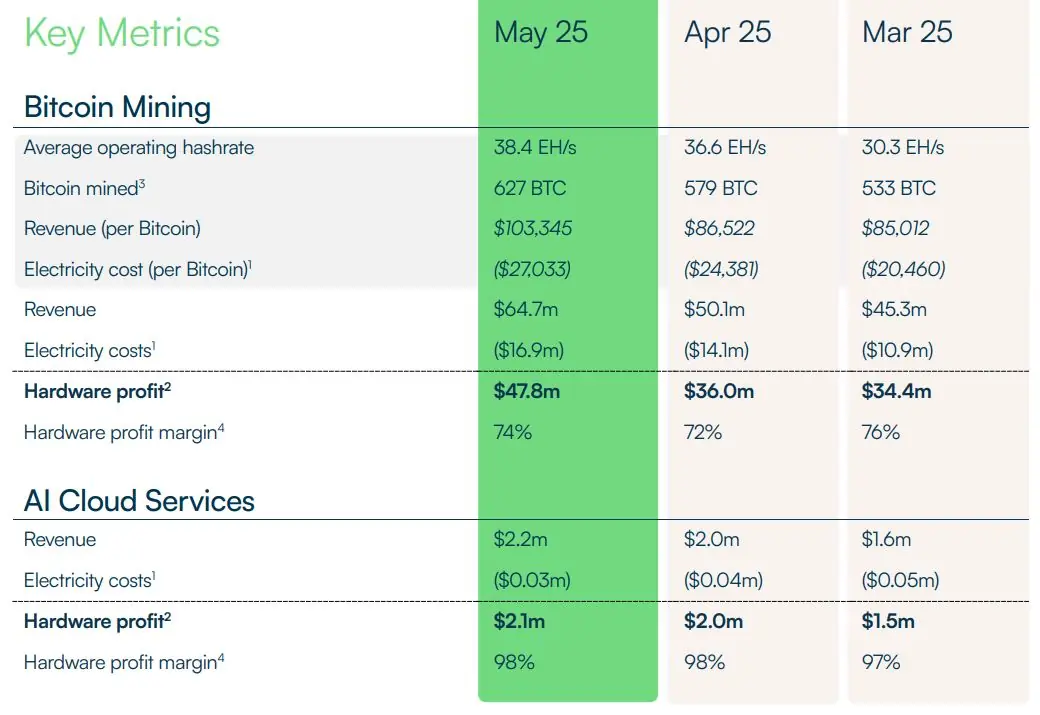
Task: Click the bold $47.8m hardware profit
Action: tap(527, 391)
